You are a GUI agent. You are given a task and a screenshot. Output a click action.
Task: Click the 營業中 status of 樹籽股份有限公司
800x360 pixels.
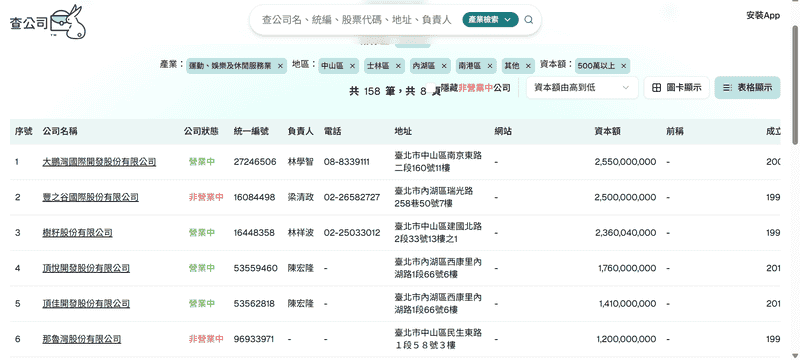[x=202, y=233]
